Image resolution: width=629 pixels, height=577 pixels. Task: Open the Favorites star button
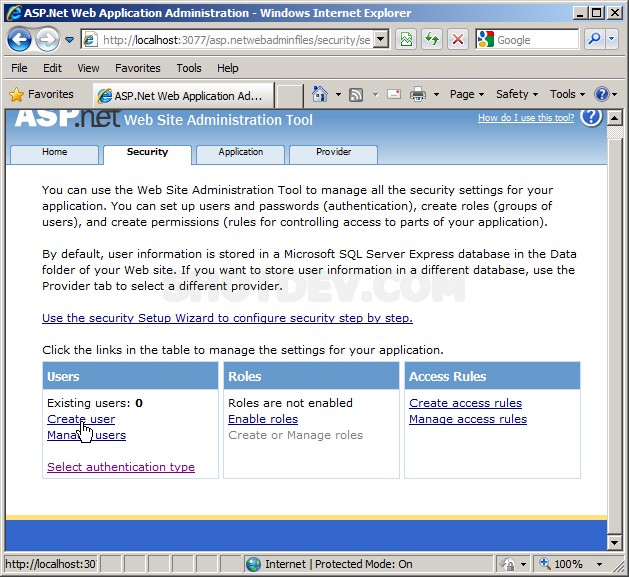41,94
